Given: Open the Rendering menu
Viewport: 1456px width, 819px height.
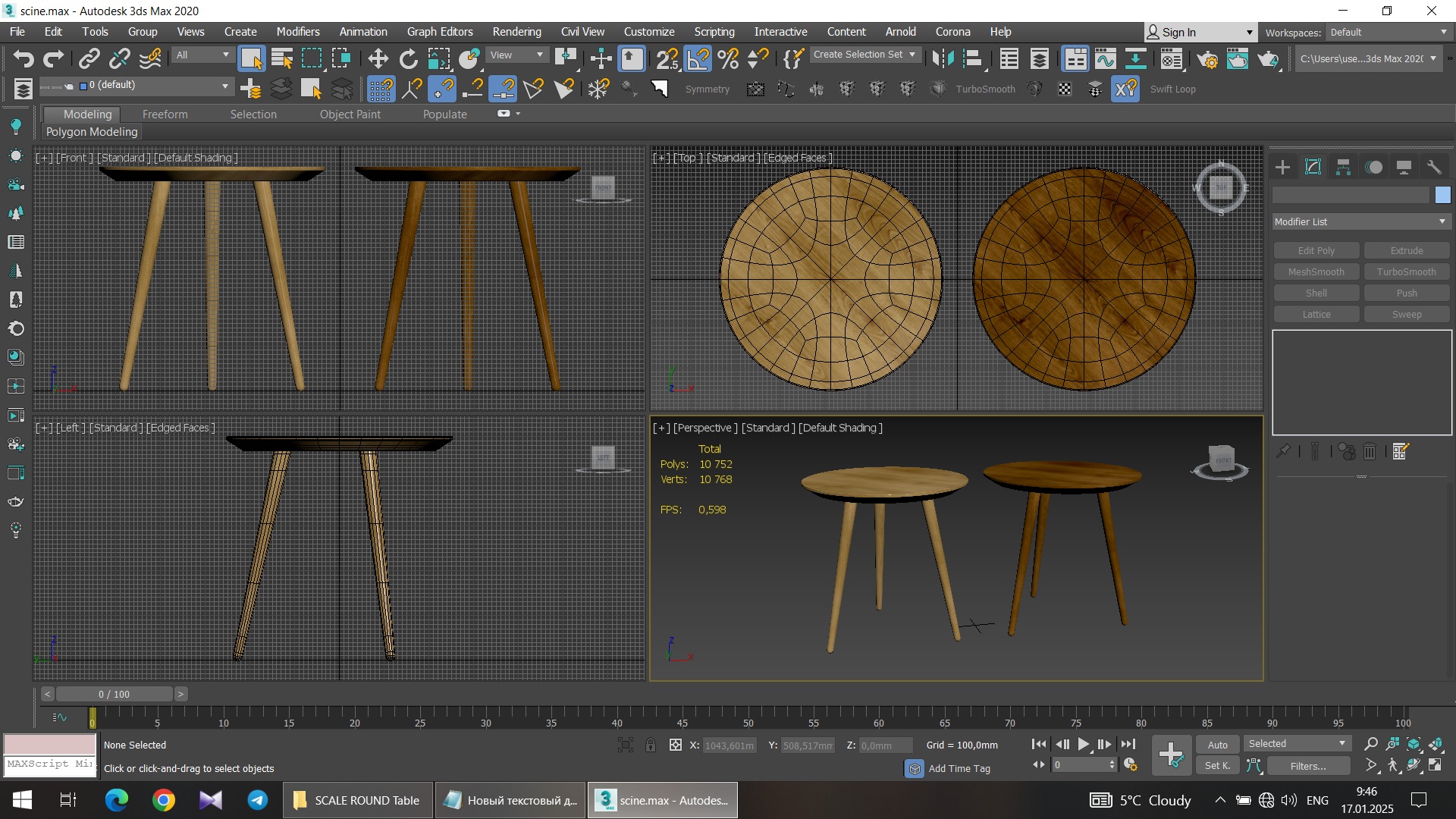Looking at the screenshot, I should point(516,32).
